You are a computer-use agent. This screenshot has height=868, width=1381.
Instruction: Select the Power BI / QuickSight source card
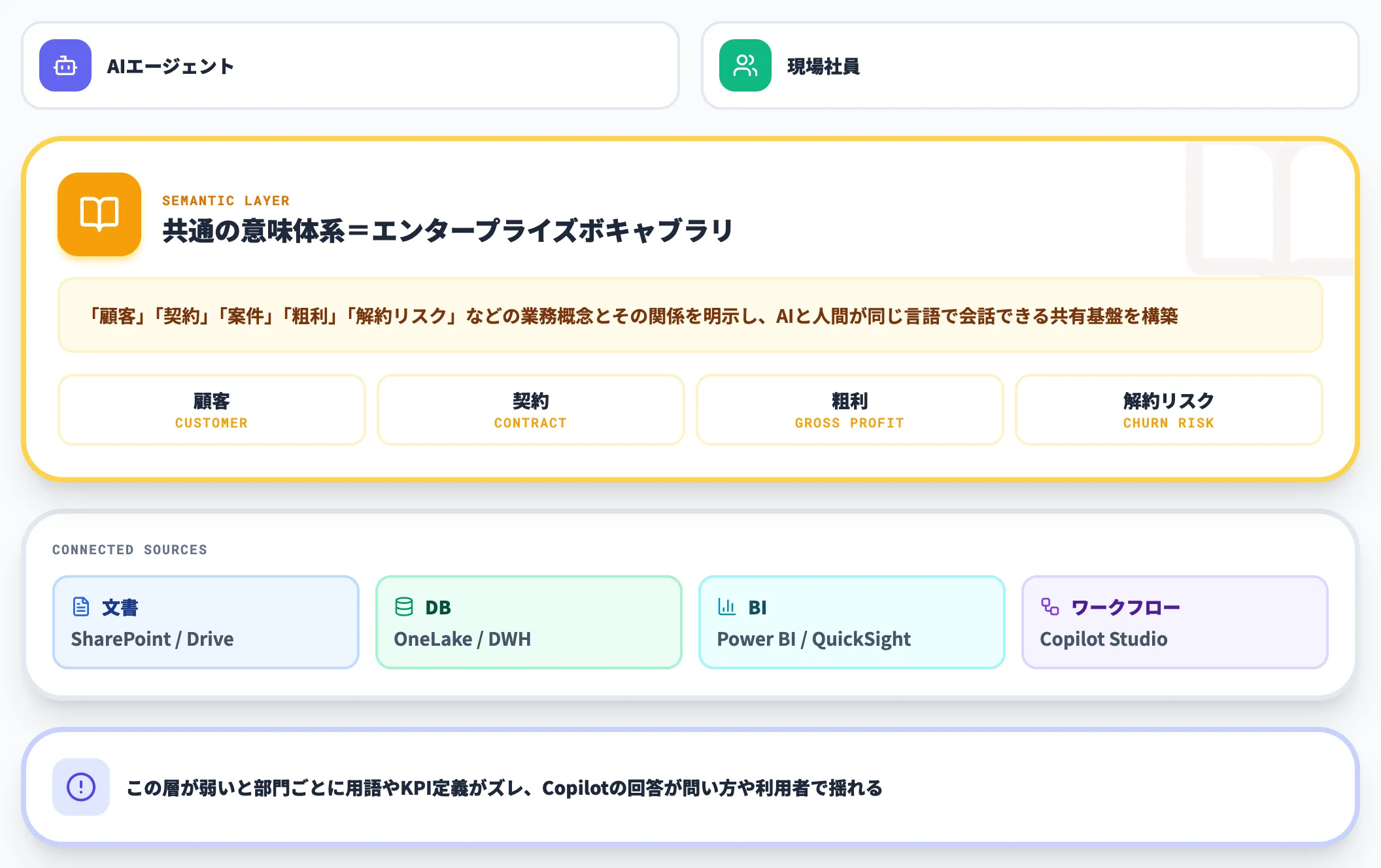point(852,622)
